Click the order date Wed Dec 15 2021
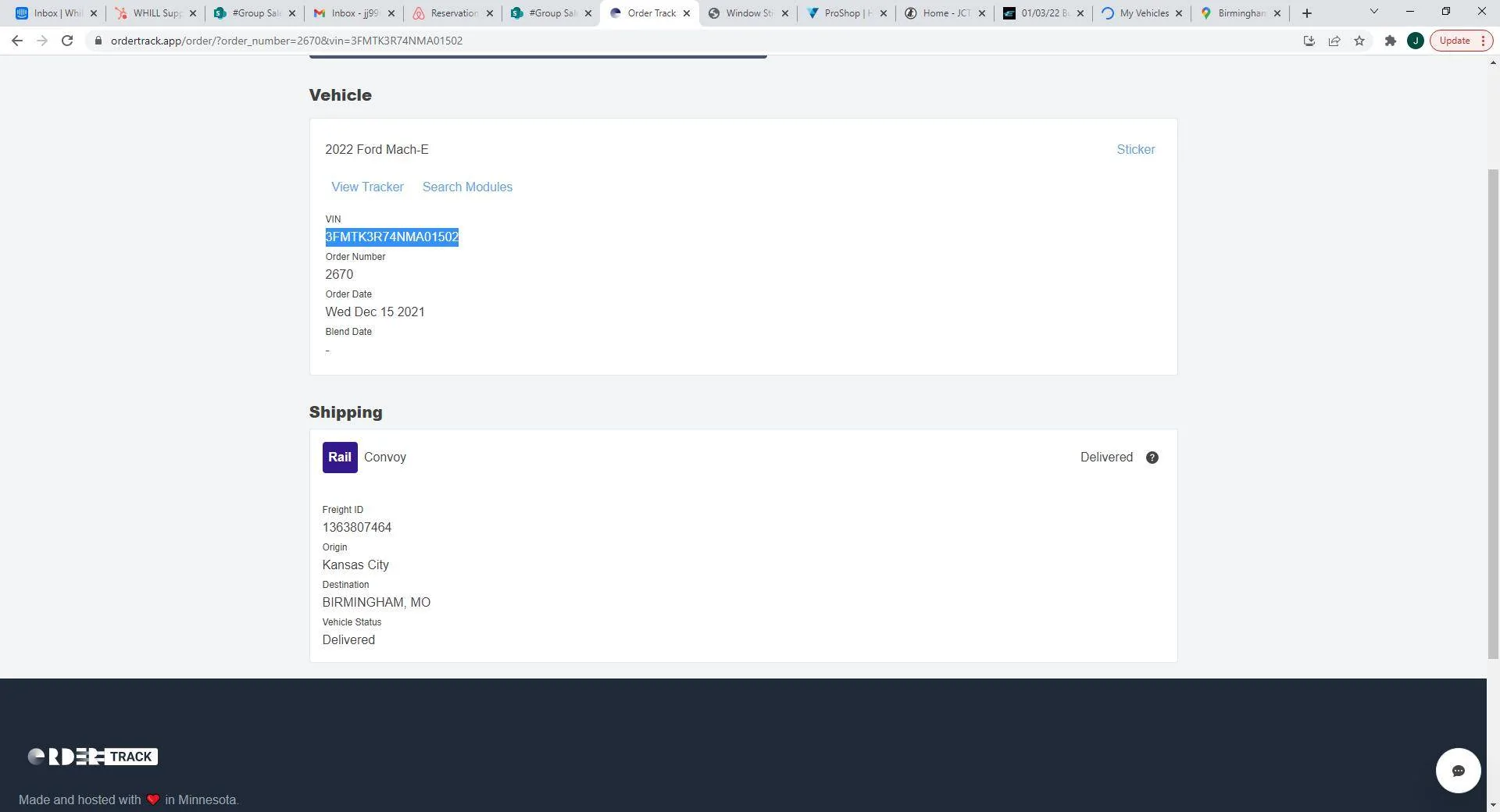 [375, 312]
